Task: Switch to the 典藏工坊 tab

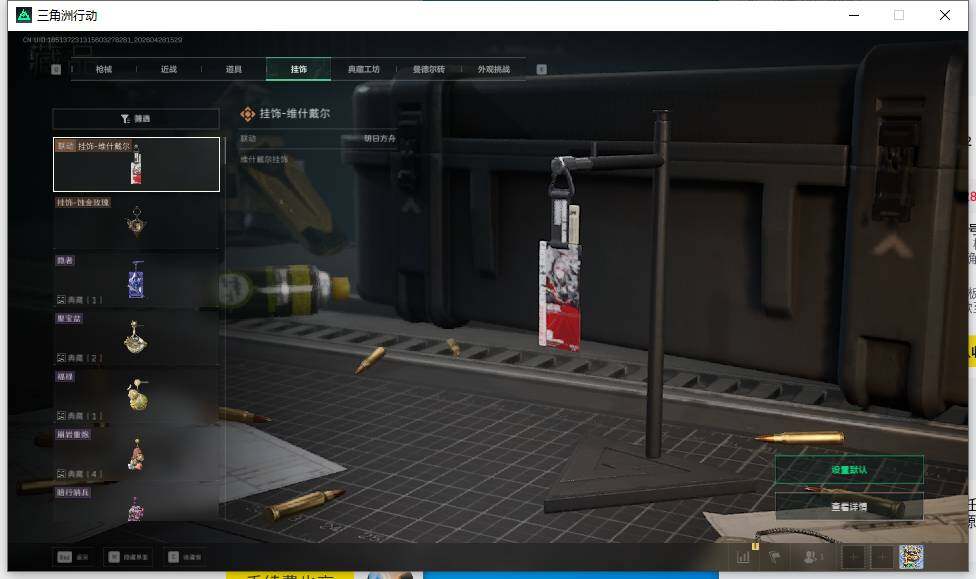Action: pos(364,69)
